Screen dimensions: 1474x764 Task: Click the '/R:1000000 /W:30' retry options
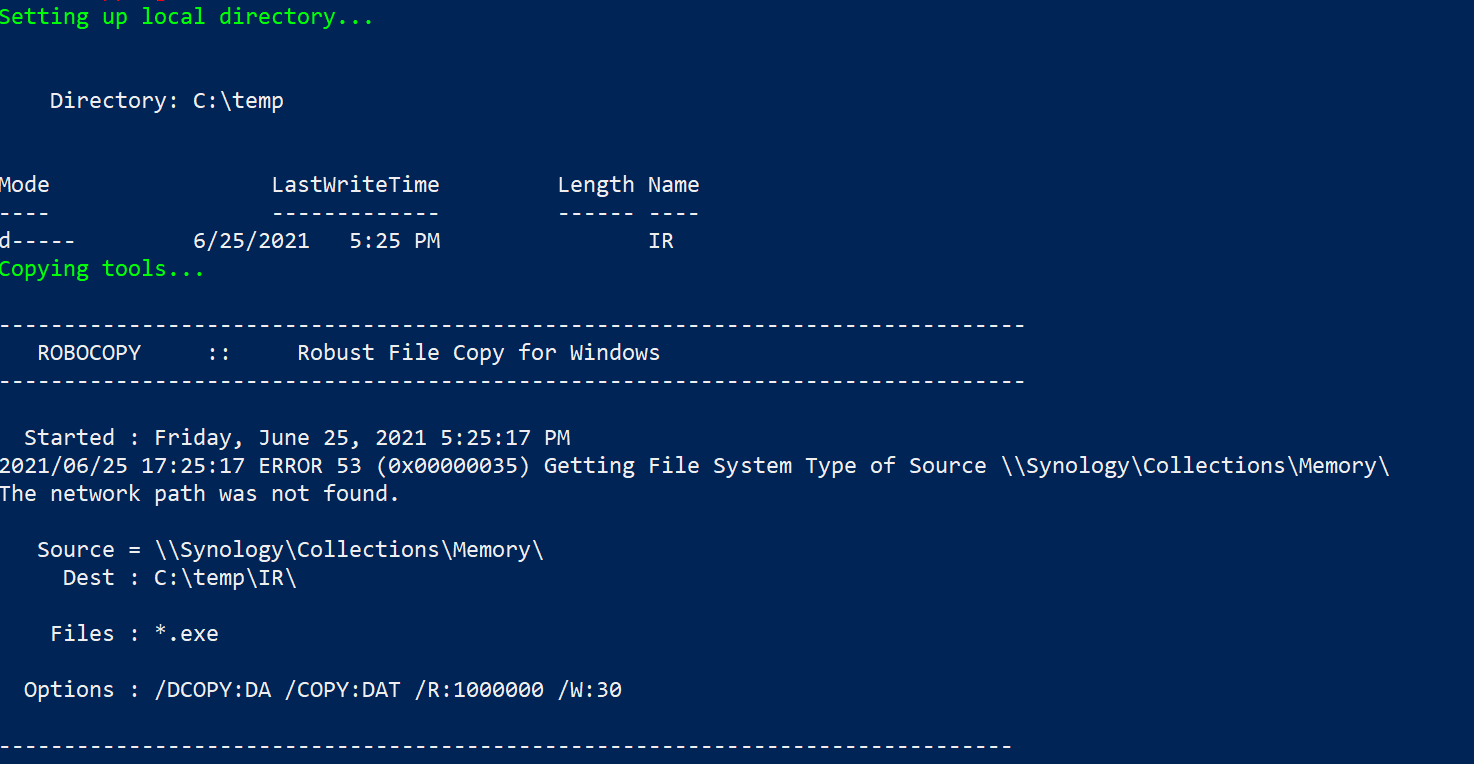pyautogui.click(x=518, y=689)
